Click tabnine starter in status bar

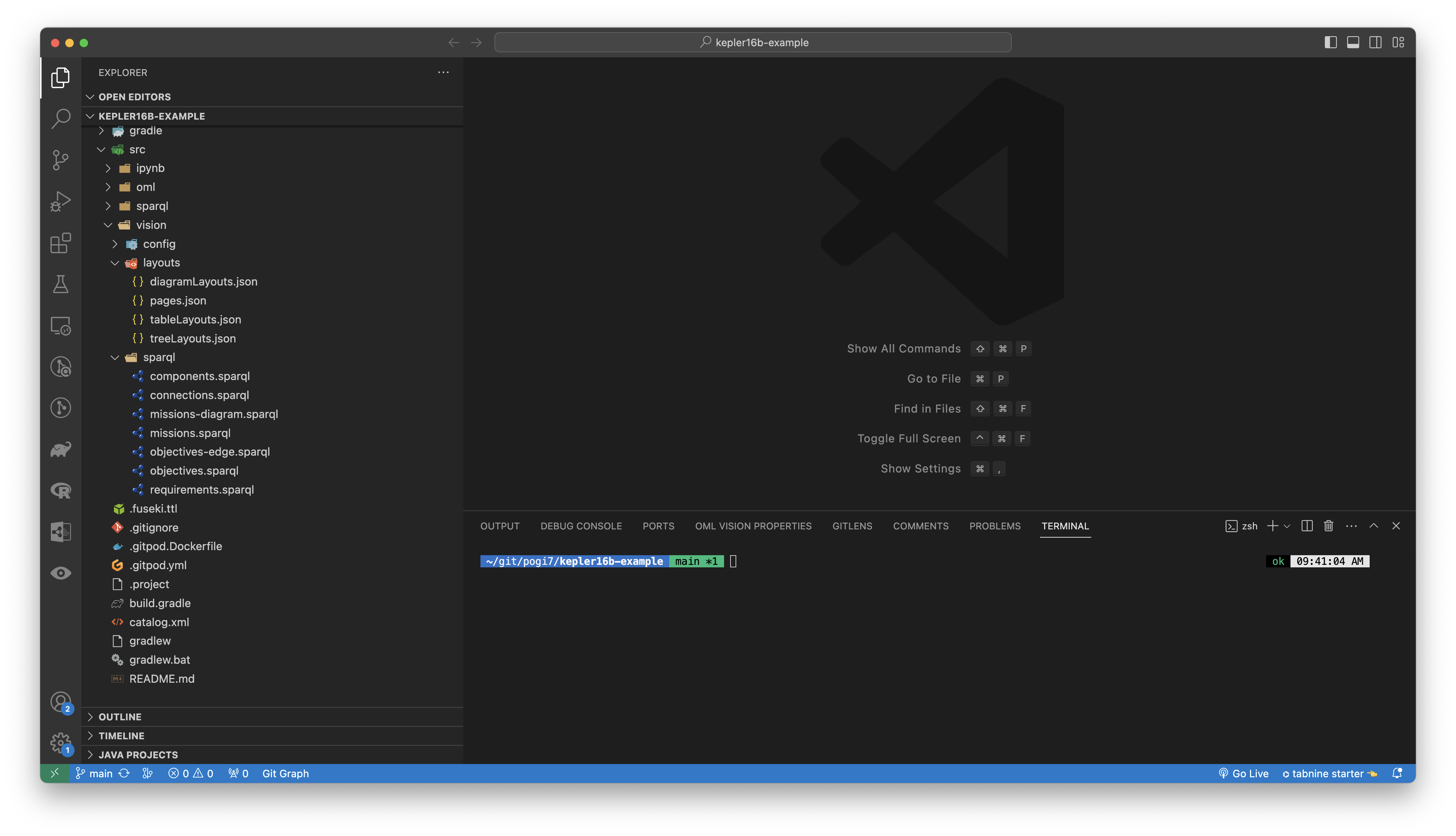(1329, 773)
